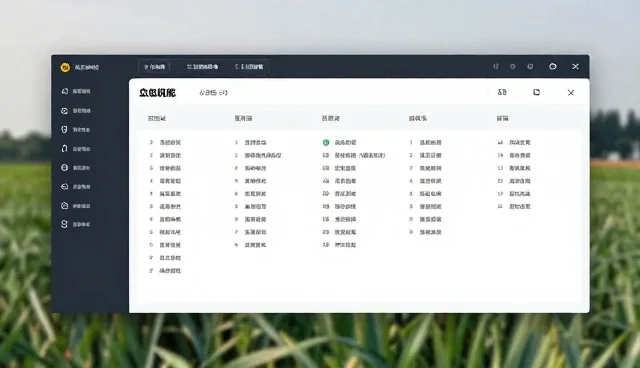Close the dark app window with the title-bar X
The width and height of the screenshot is (640, 368).
[575, 67]
